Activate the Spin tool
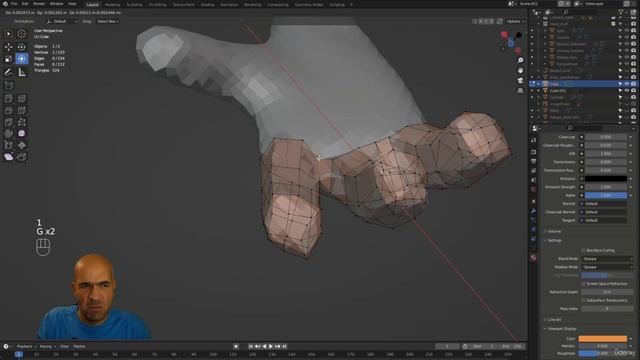This screenshot has width=640, height=360. [9, 133]
